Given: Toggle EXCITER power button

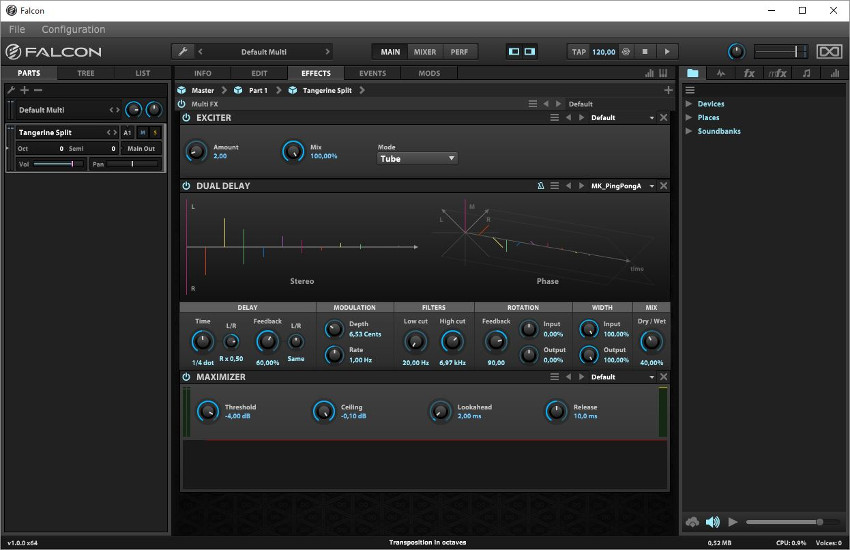Looking at the screenshot, I should pyautogui.click(x=186, y=118).
